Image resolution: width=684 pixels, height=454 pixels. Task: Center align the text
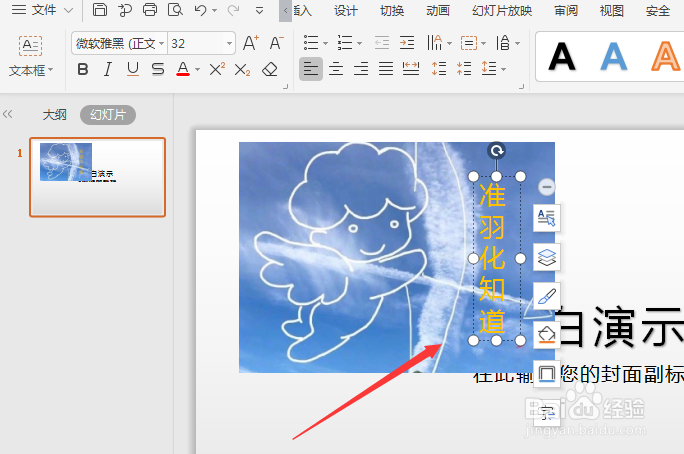336,69
